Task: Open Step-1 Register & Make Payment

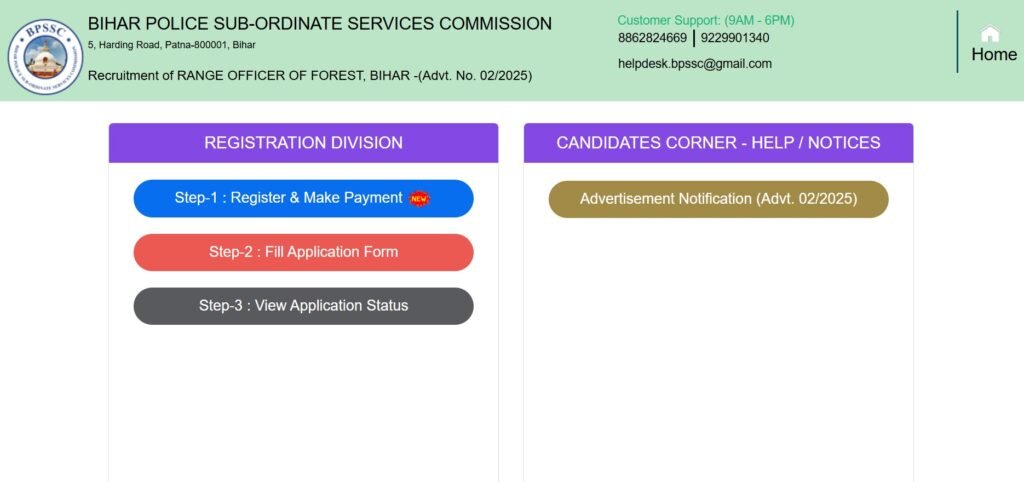Action: pyautogui.click(x=303, y=199)
